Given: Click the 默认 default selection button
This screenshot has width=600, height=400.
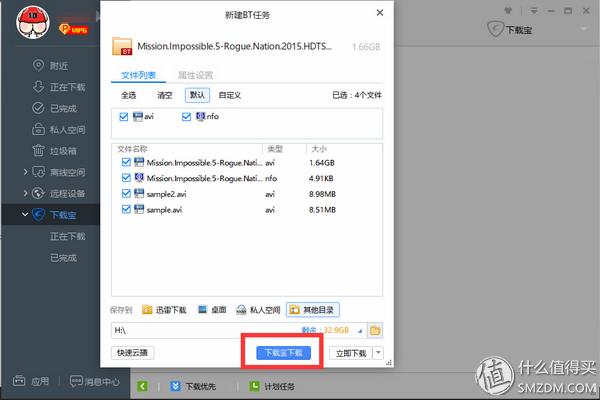Looking at the screenshot, I should point(197,95).
